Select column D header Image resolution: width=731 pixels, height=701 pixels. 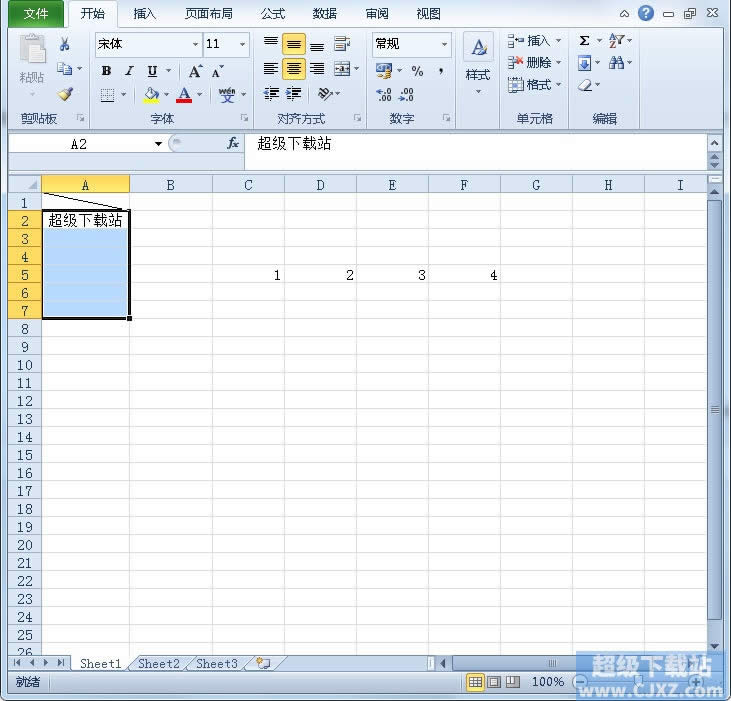320,185
